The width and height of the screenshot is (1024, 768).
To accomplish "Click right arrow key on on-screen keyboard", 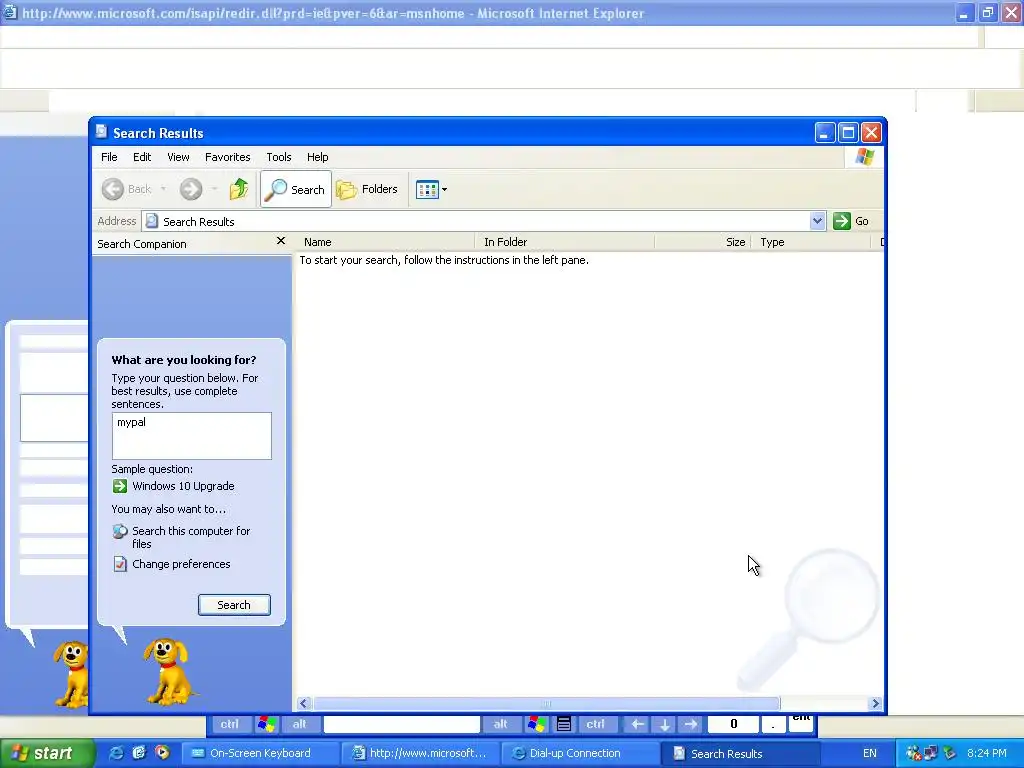I will pos(690,724).
